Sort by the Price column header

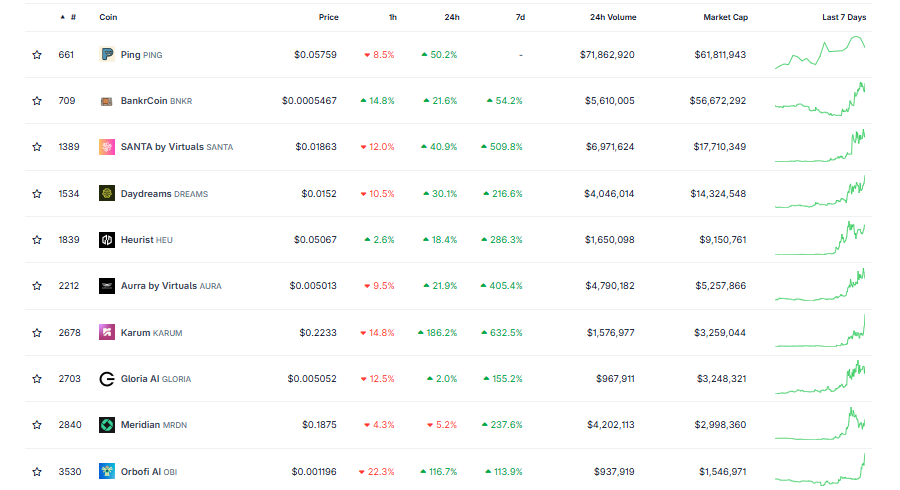point(328,17)
